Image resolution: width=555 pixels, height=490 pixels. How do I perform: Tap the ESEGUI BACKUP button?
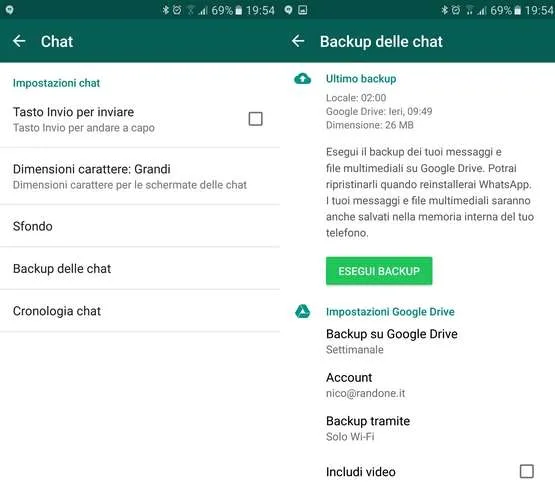(379, 271)
